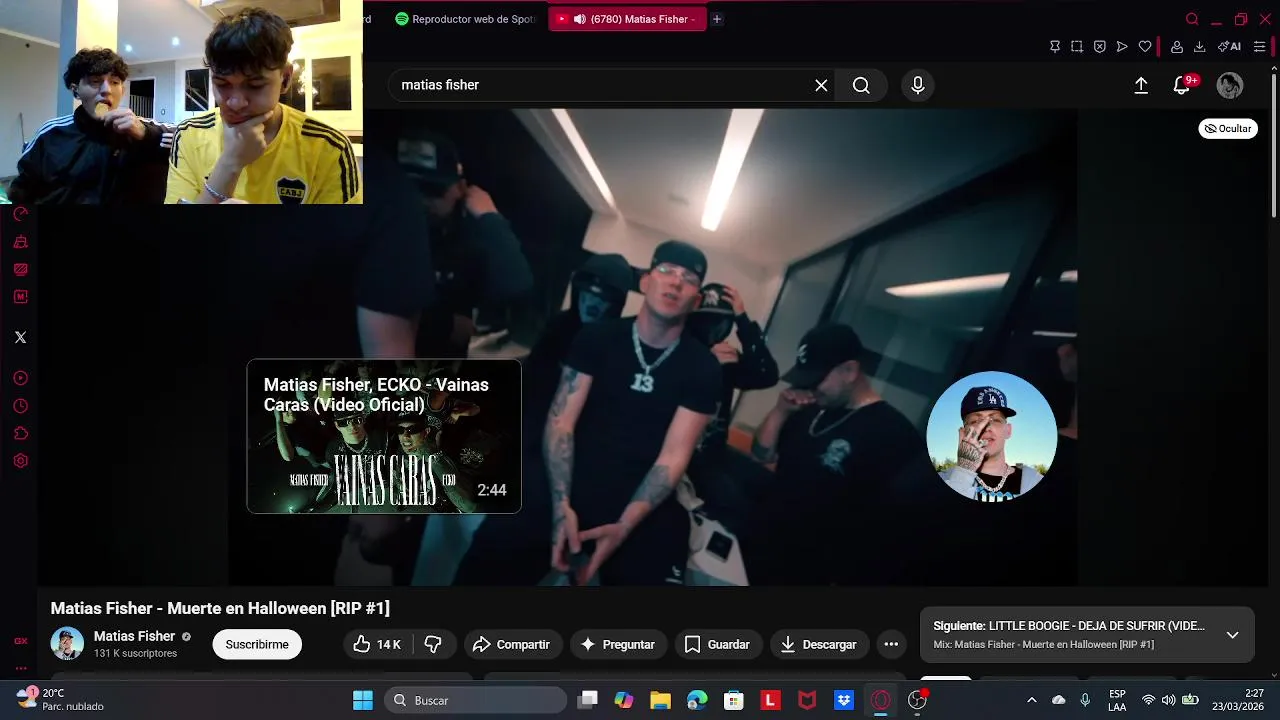Open the ad blocker shield icon
This screenshot has height=720, width=1280.
tap(1099, 46)
